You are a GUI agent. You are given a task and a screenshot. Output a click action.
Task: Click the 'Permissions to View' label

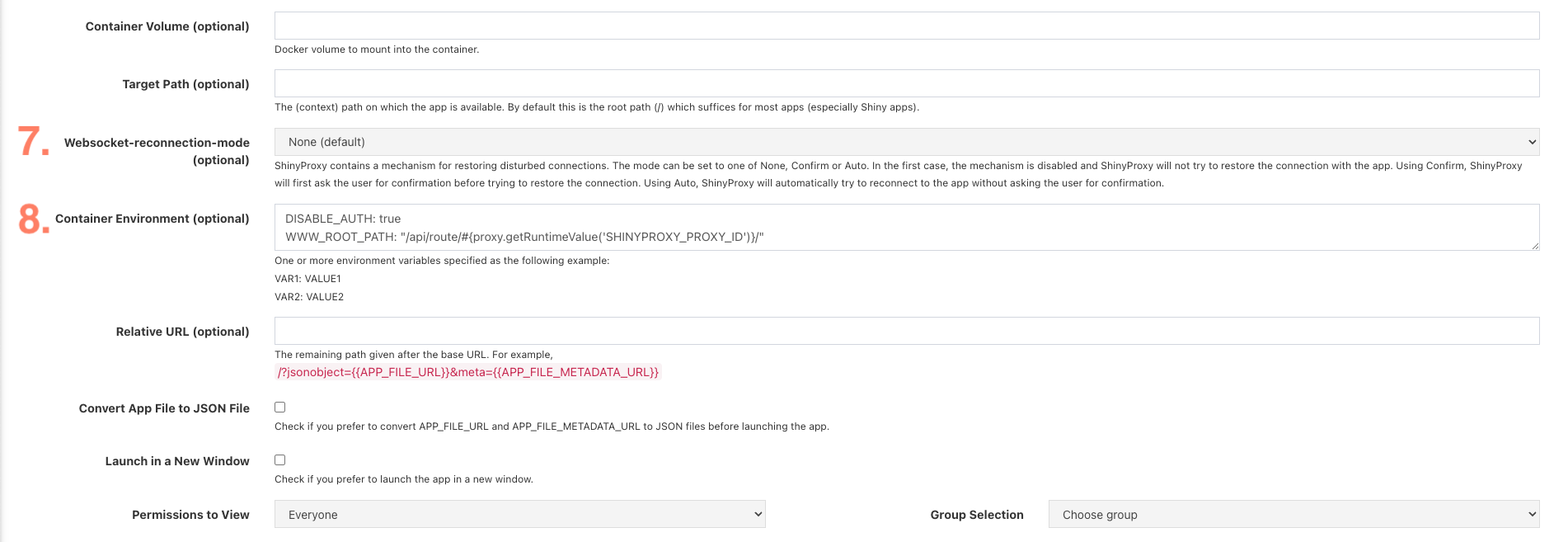[x=190, y=515]
